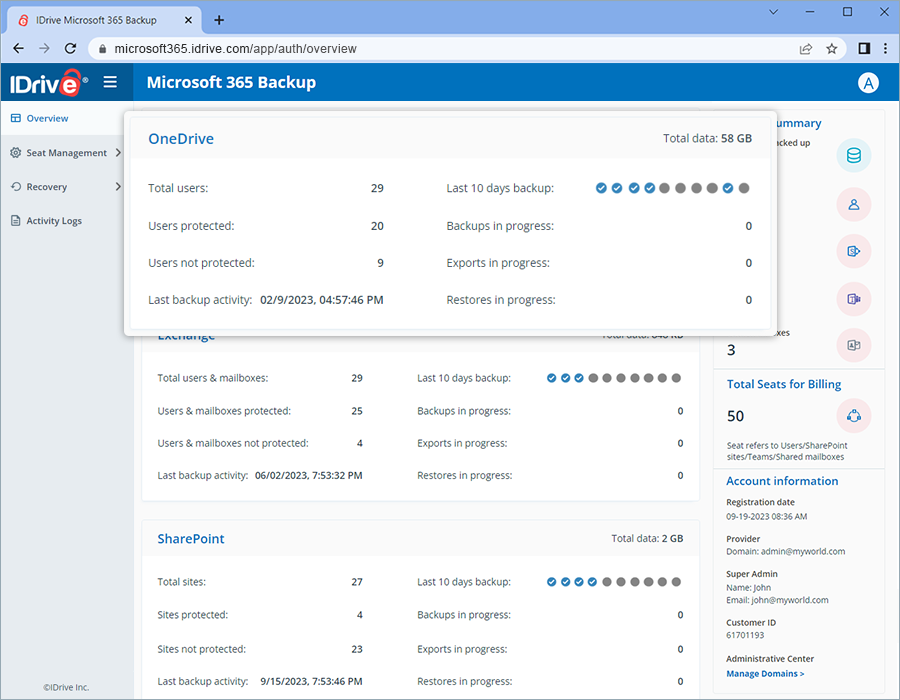The image size is (900, 700).
Task: Click the SharePoint summary icon
Action: click(854, 251)
